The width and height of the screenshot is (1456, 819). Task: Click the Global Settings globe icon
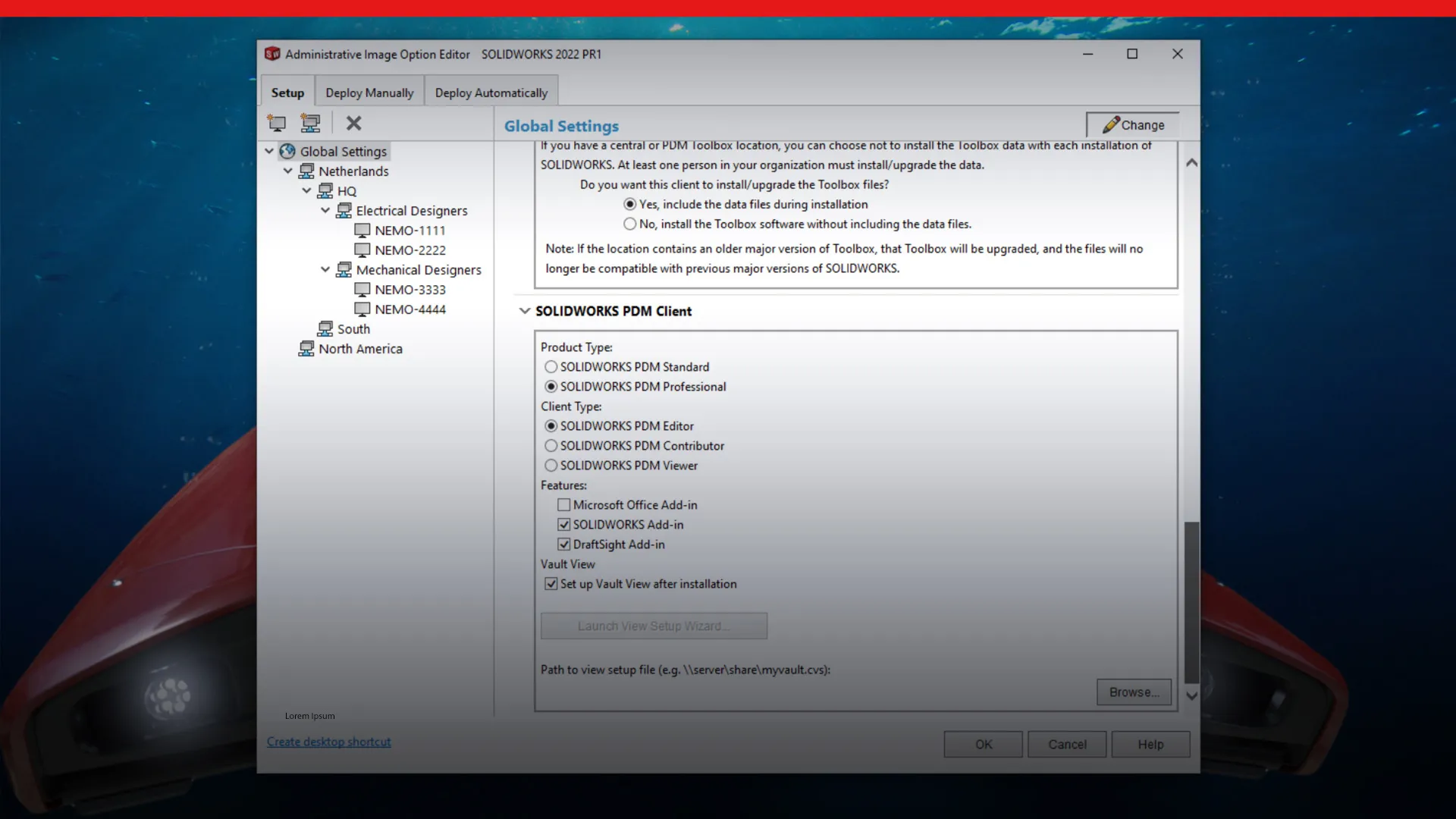pyautogui.click(x=287, y=151)
